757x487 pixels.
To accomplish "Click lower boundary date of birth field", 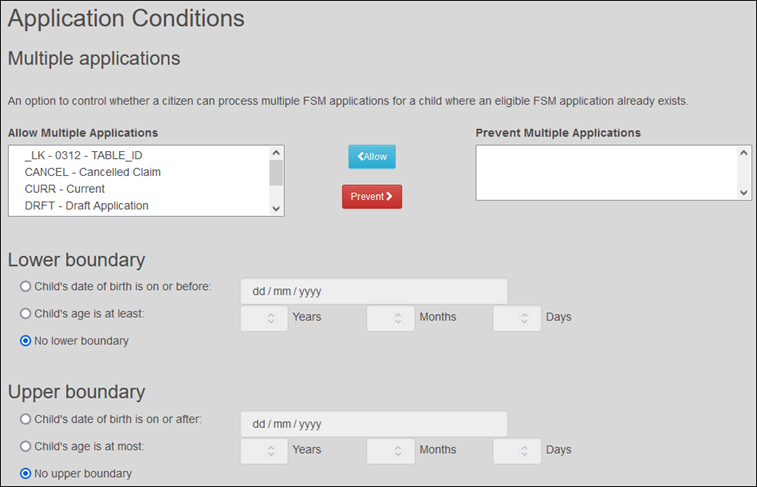I will coord(373,291).
